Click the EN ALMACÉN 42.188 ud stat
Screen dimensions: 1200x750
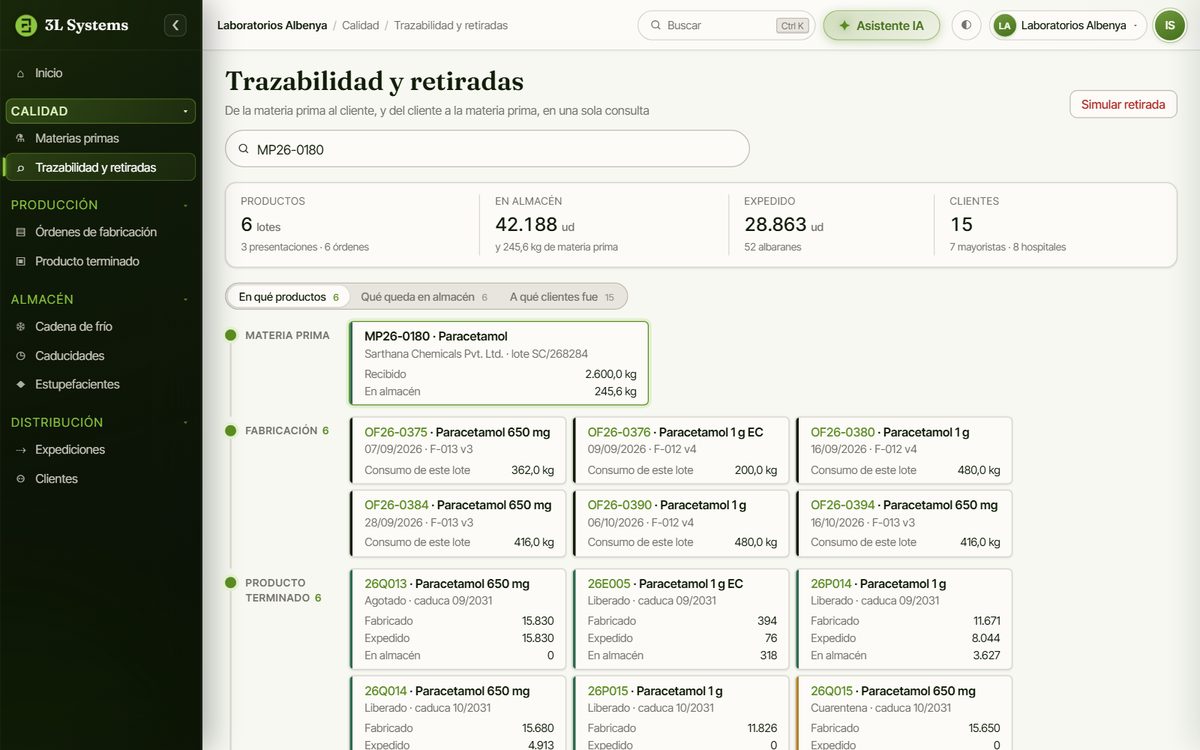click(604, 224)
